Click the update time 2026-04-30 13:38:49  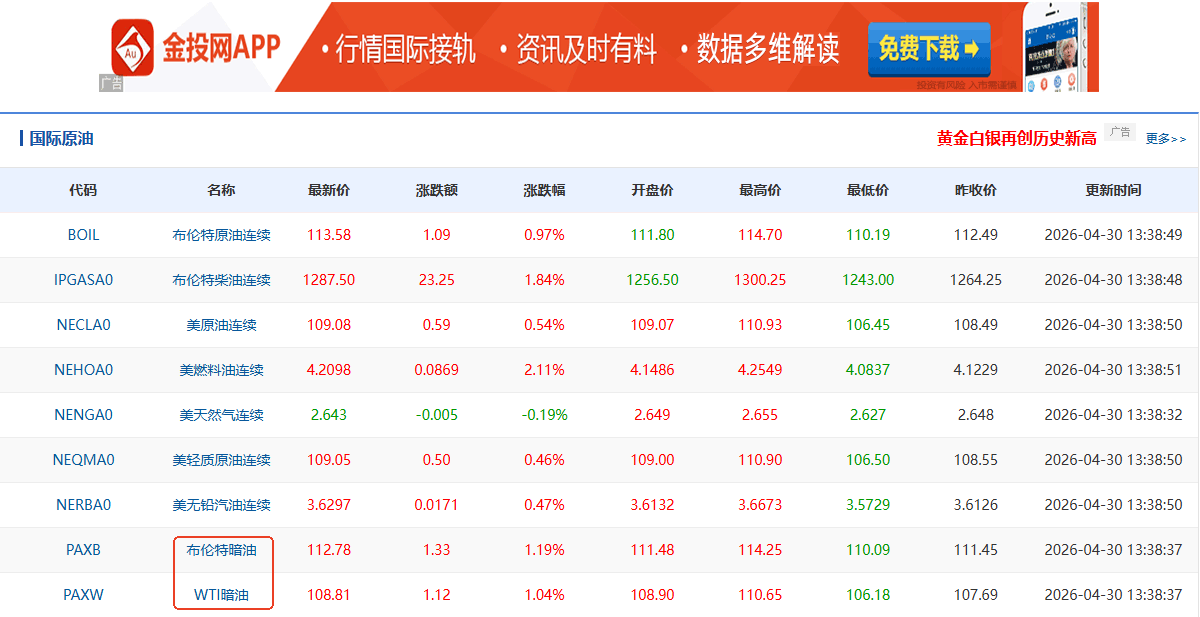pyautogui.click(x=1113, y=235)
